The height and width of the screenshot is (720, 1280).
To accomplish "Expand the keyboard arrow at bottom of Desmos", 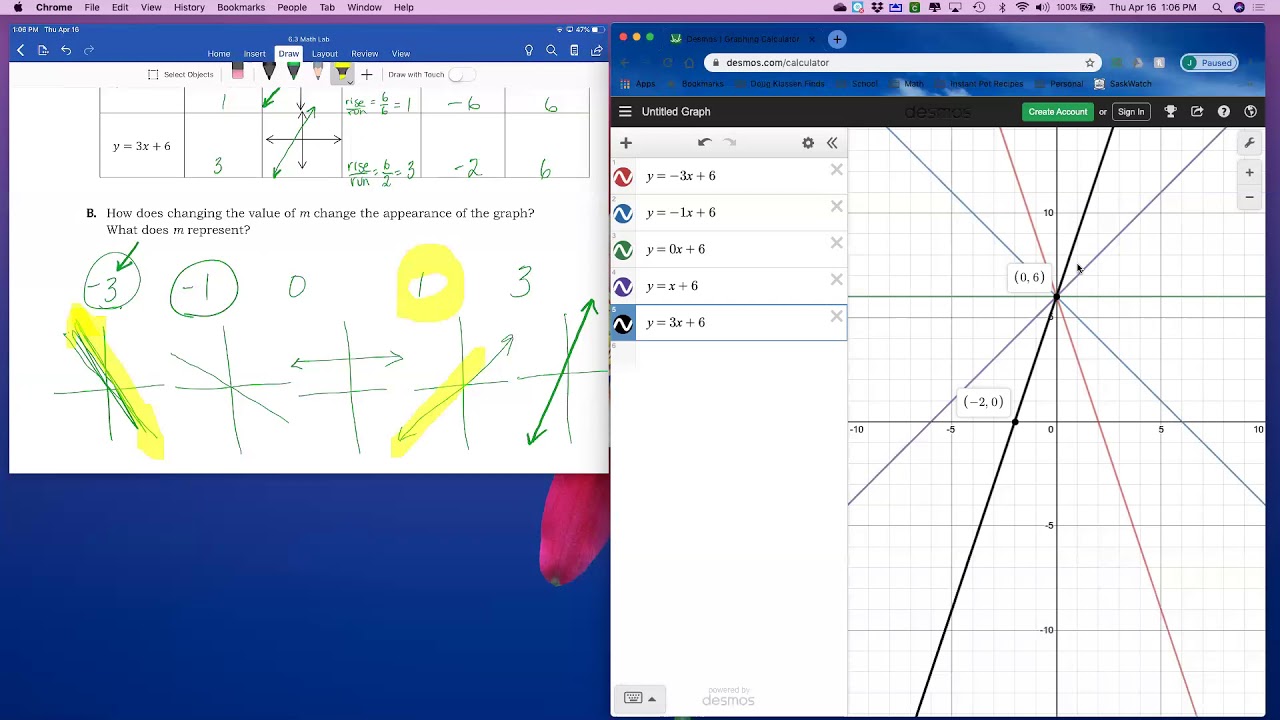I will [652, 699].
